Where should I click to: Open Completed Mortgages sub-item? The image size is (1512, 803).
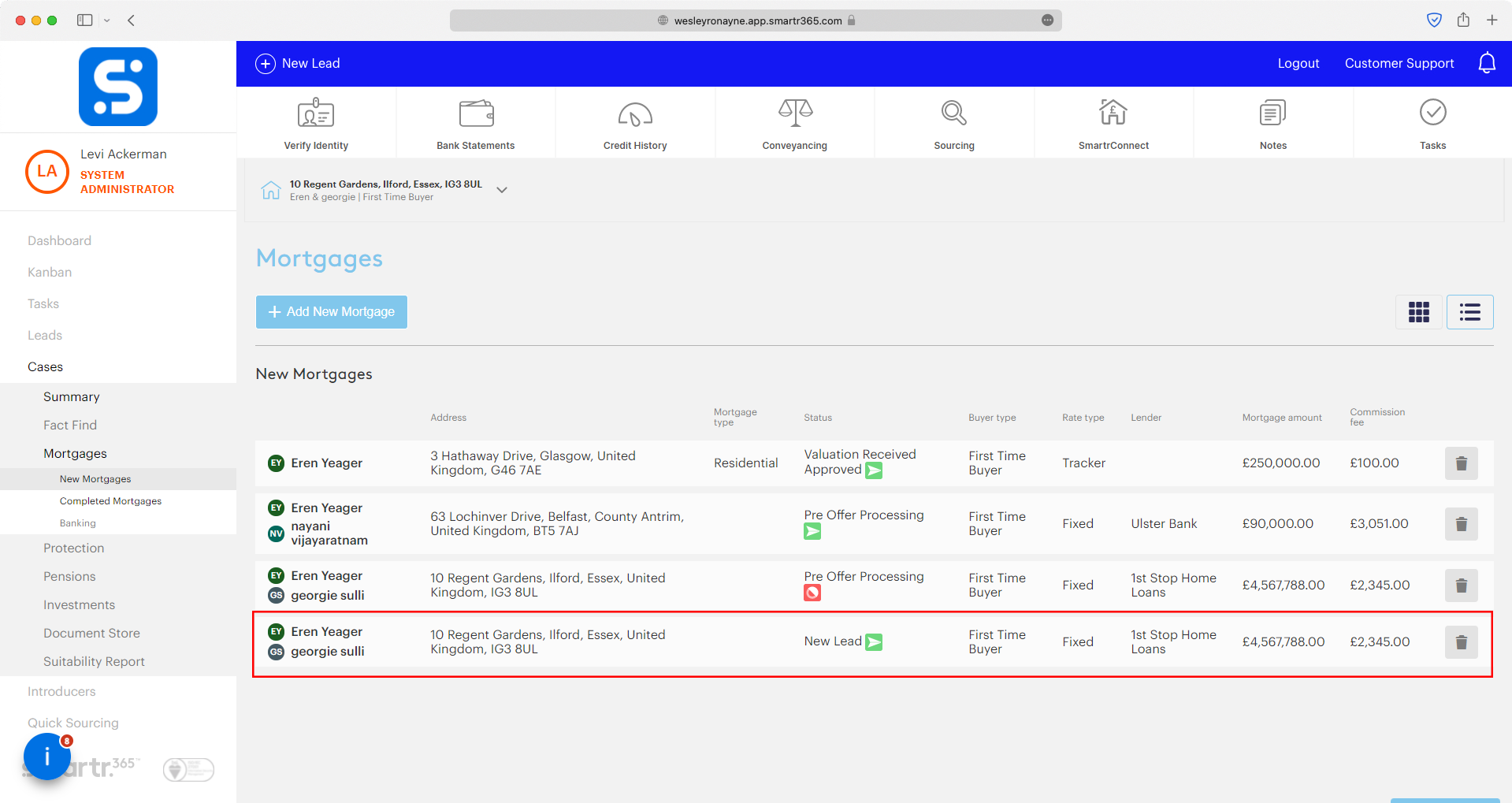pos(110,501)
